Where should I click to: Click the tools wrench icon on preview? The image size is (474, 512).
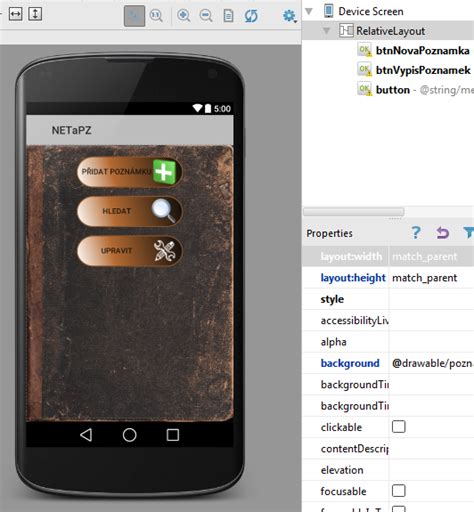click(164, 251)
